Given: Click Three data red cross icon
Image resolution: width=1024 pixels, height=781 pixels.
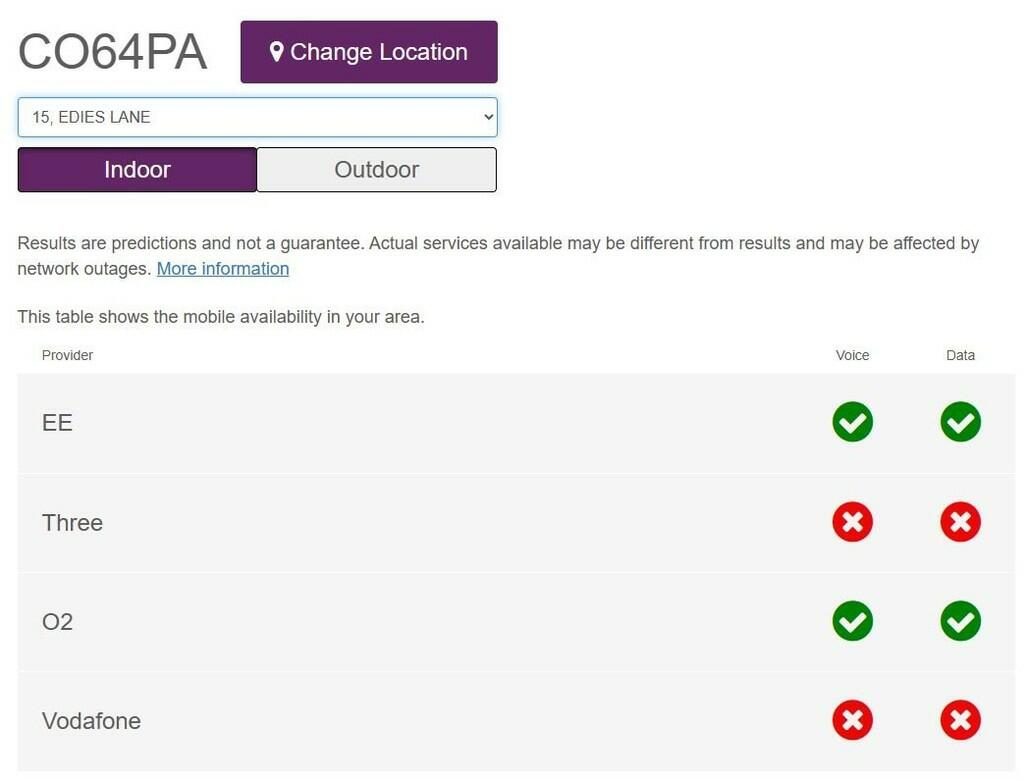Looking at the screenshot, I should pyautogui.click(x=960, y=522).
